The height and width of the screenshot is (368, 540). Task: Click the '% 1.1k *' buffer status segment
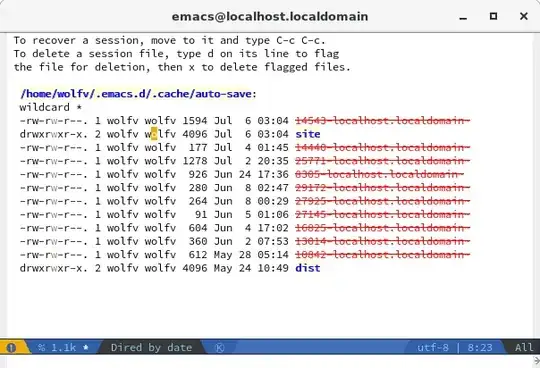coord(63,348)
